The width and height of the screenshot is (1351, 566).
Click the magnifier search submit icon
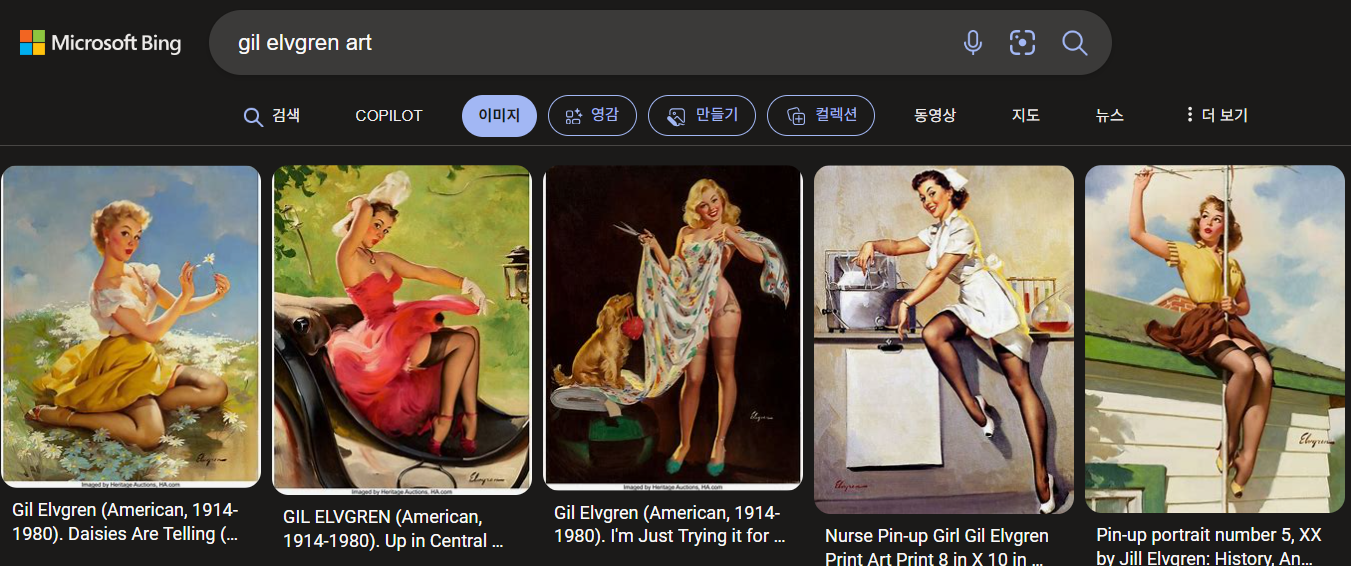coord(1075,43)
